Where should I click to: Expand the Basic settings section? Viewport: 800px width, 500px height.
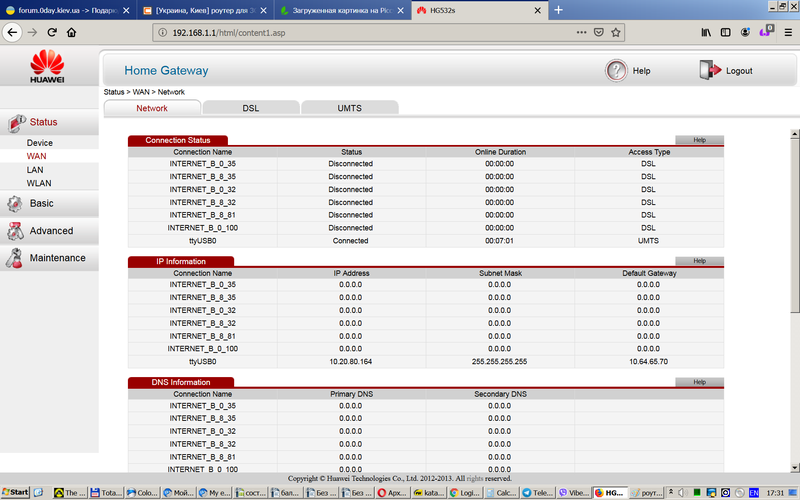(41, 203)
